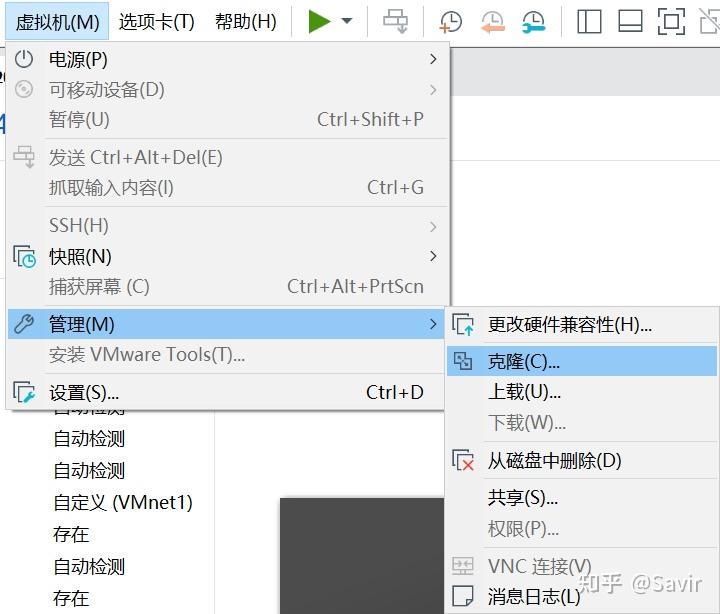Image resolution: width=720 pixels, height=614 pixels.
Task: Select 下载(W)... submenu item
Action: pos(582,422)
